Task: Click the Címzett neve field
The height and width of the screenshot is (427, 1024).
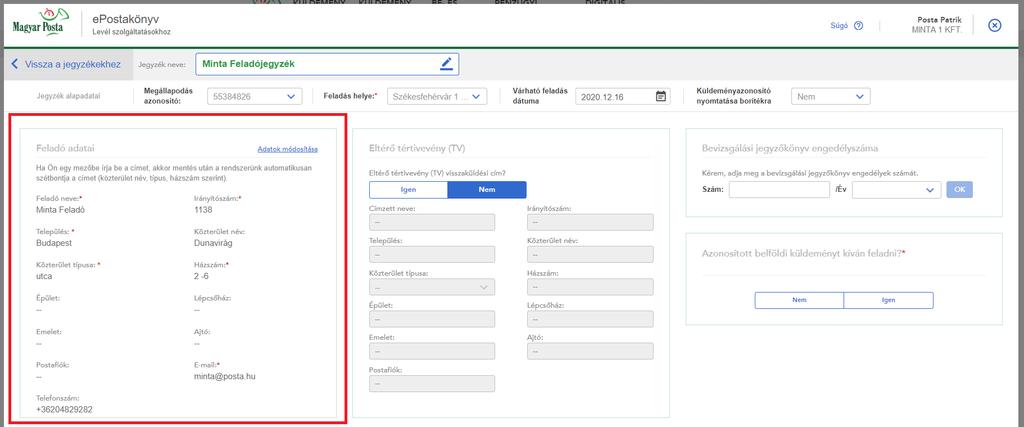Action: [x=432, y=222]
